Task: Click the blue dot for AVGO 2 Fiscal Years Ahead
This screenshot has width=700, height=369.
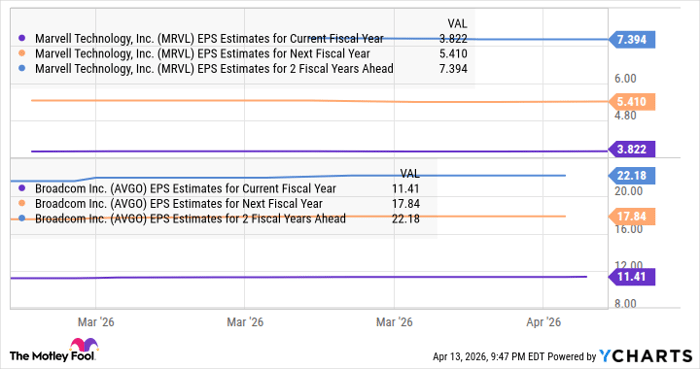Action: tap(22, 219)
